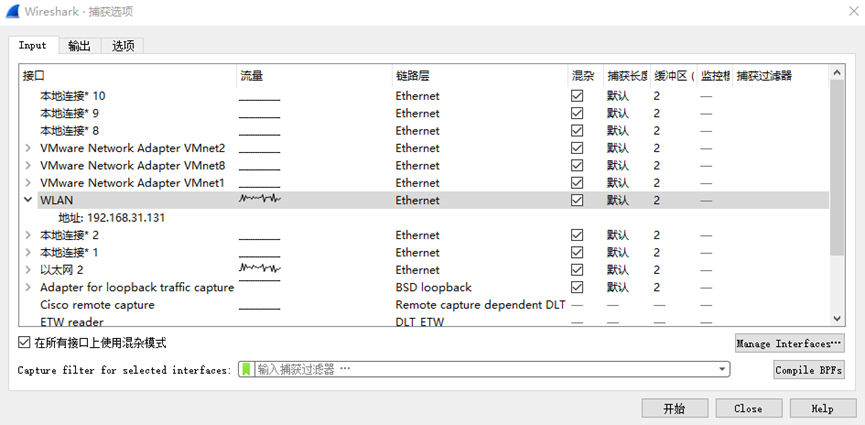The height and width of the screenshot is (425, 865).
Task: Expand VMware Network Adapter VMnet2 row
Action: 28,148
